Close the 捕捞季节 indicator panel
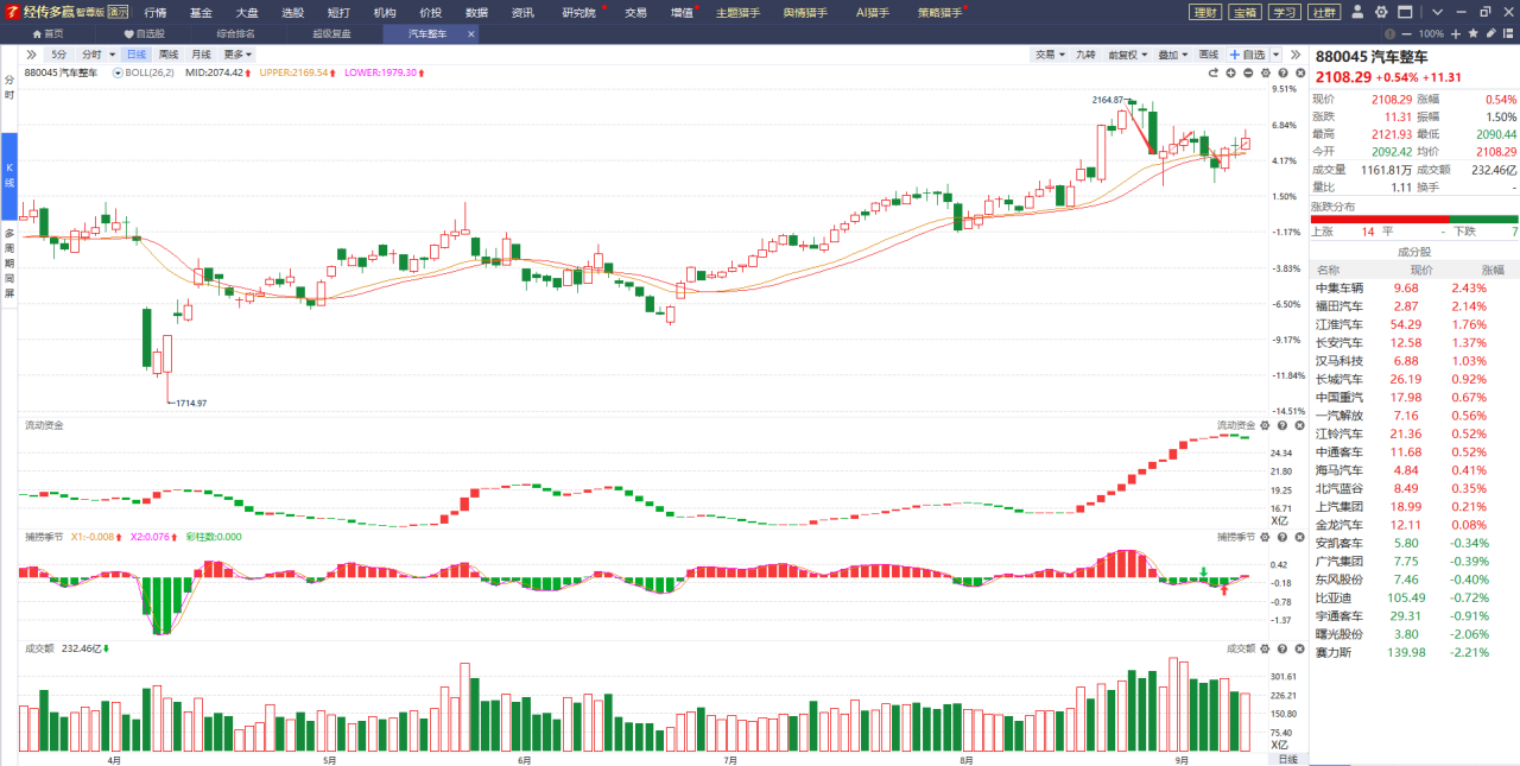The width and height of the screenshot is (1520, 766). [1298, 537]
